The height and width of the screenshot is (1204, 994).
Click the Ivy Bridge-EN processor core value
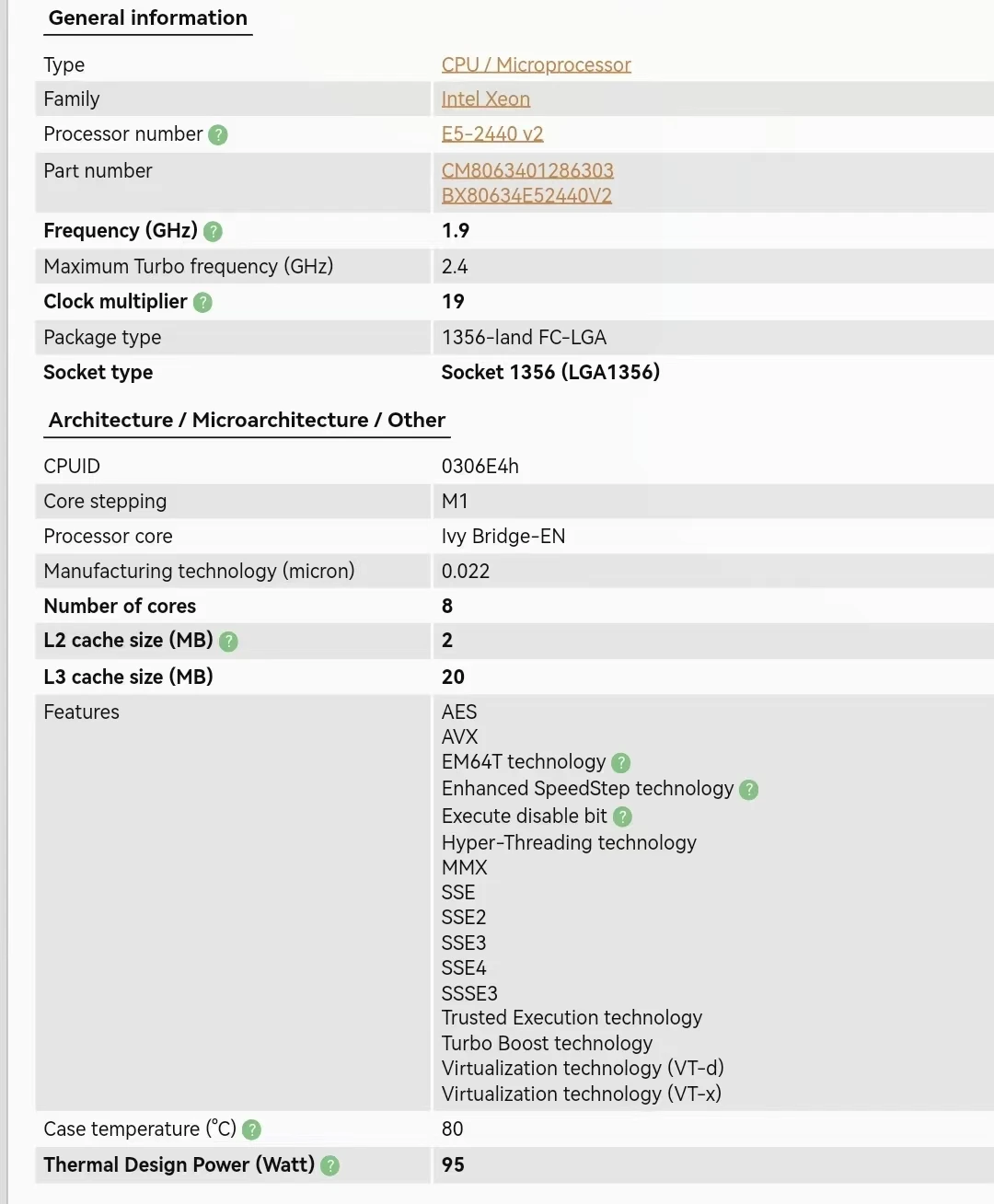pyautogui.click(x=503, y=537)
